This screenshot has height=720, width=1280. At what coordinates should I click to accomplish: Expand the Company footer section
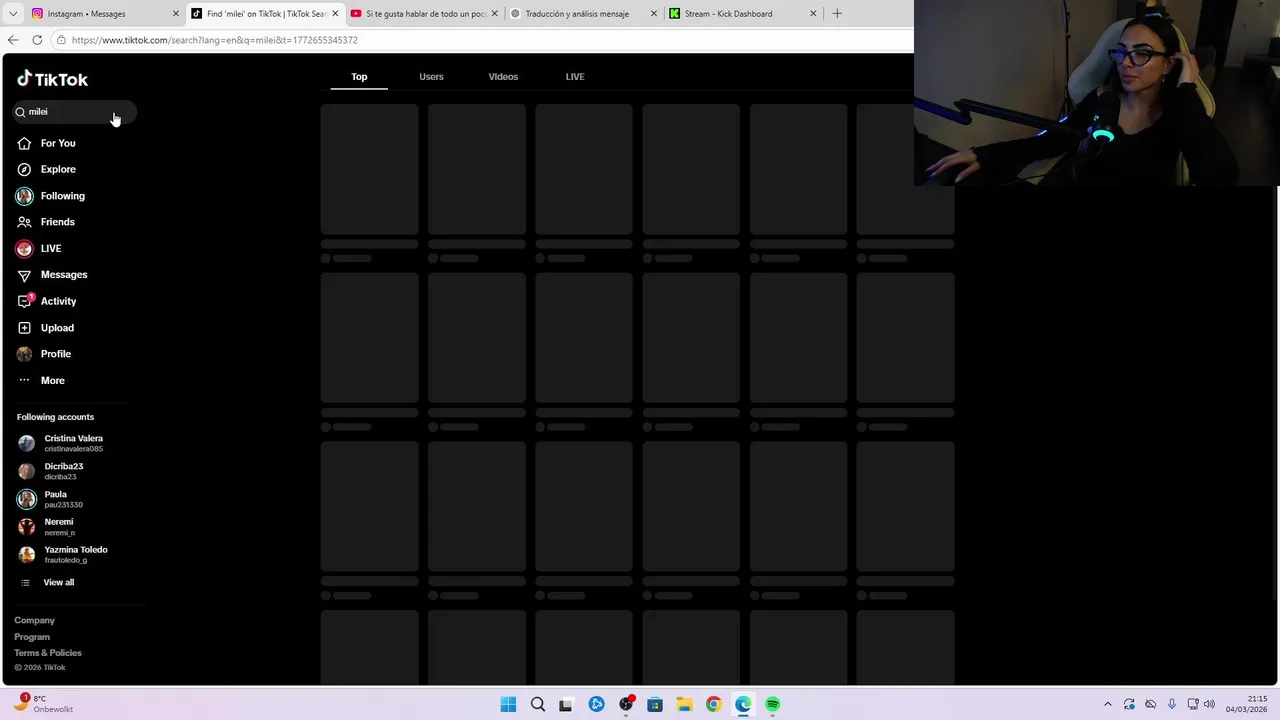[34, 620]
